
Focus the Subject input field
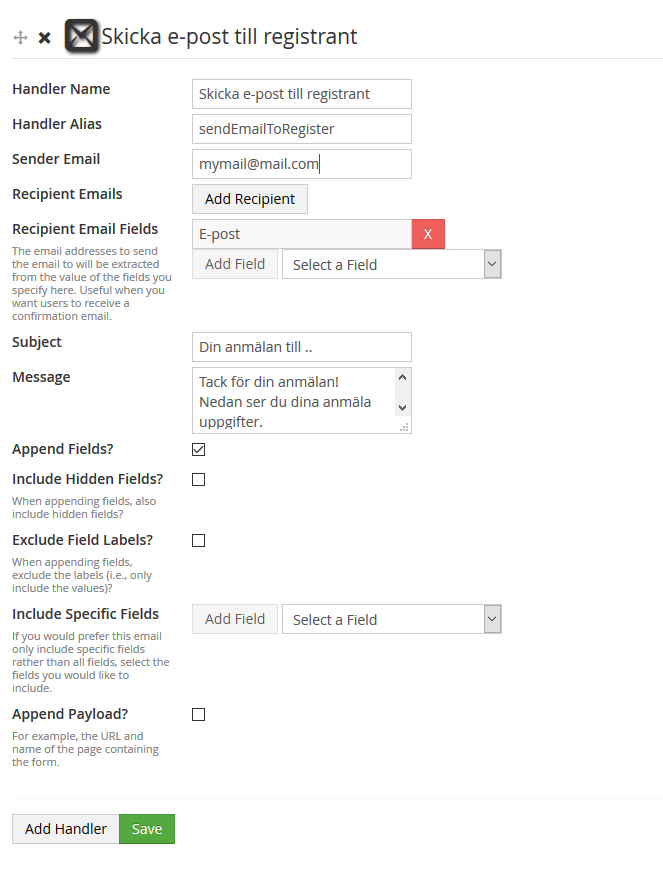pyautogui.click(x=302, y=347)
